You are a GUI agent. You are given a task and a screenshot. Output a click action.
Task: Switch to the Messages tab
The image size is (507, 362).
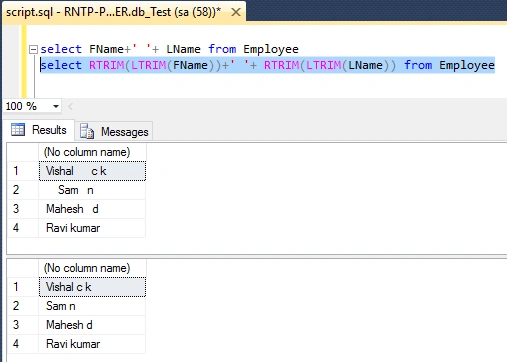tap(115, 132)
